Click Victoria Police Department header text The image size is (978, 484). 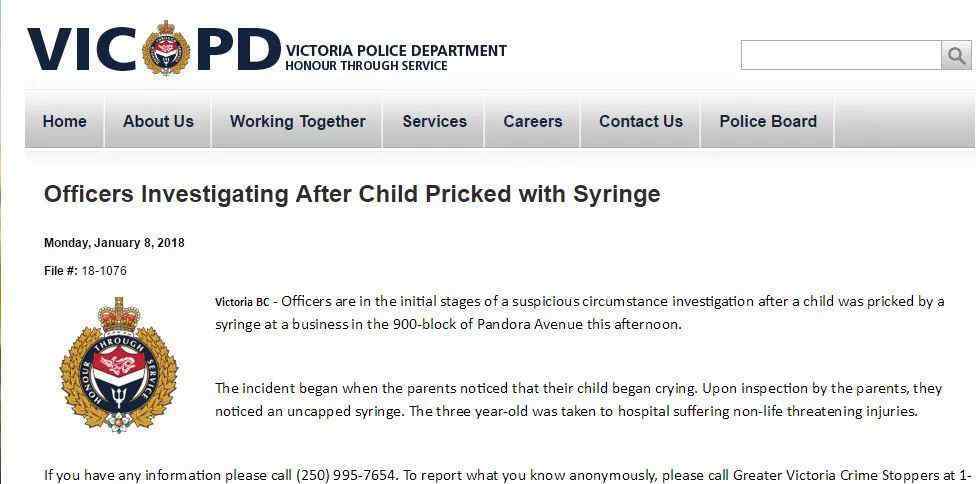point(396,51)
